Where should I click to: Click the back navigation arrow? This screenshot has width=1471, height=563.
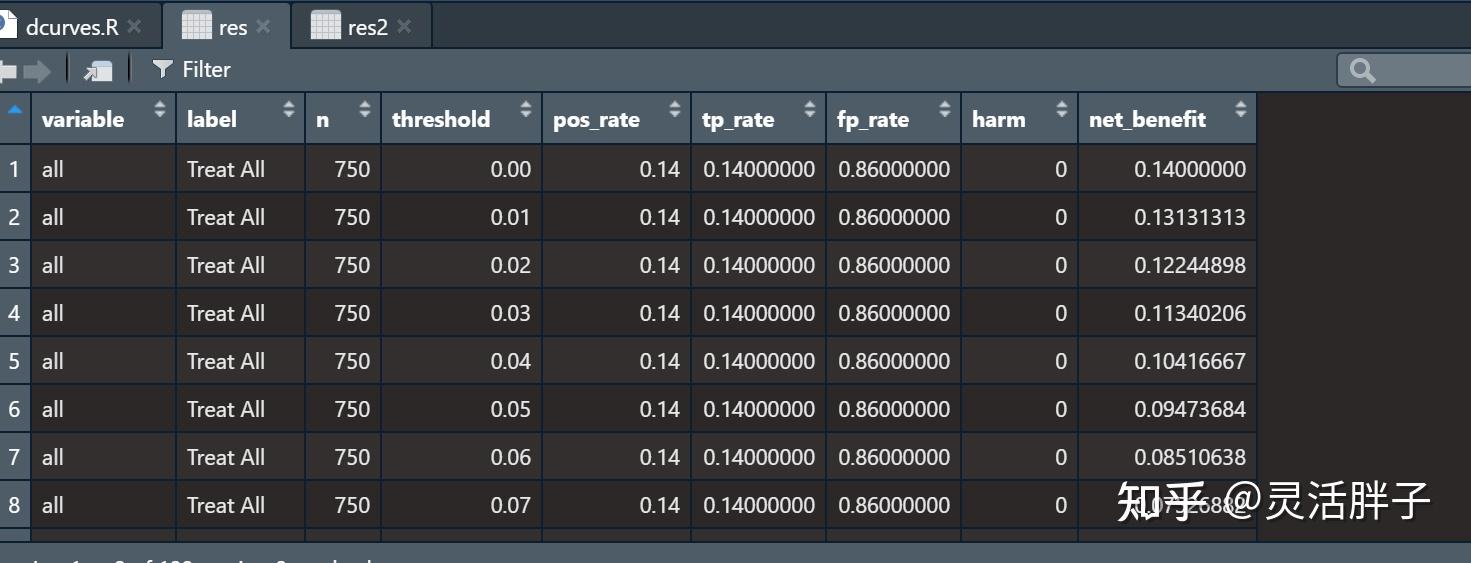[8, 70]
